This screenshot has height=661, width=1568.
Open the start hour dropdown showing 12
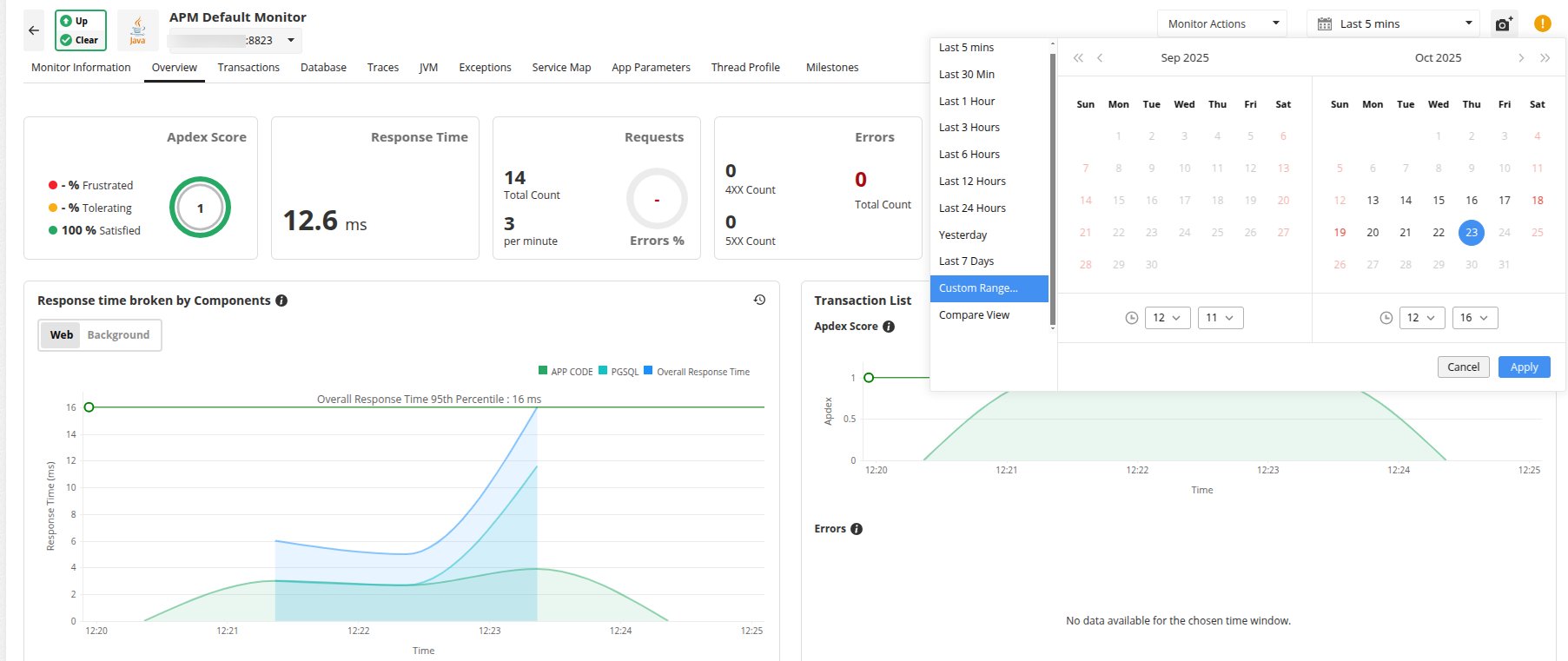tap(1168, 318)
